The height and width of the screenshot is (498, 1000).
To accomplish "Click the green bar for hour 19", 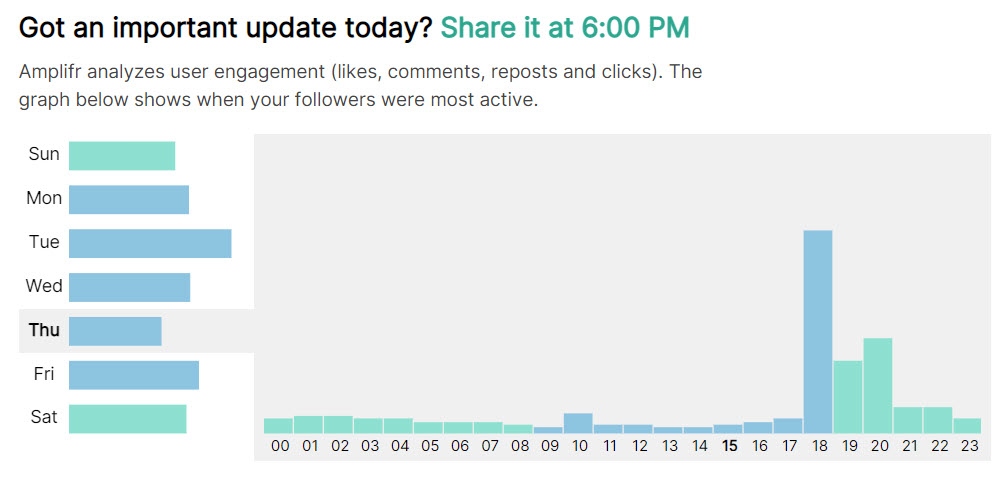I will 848,396.
